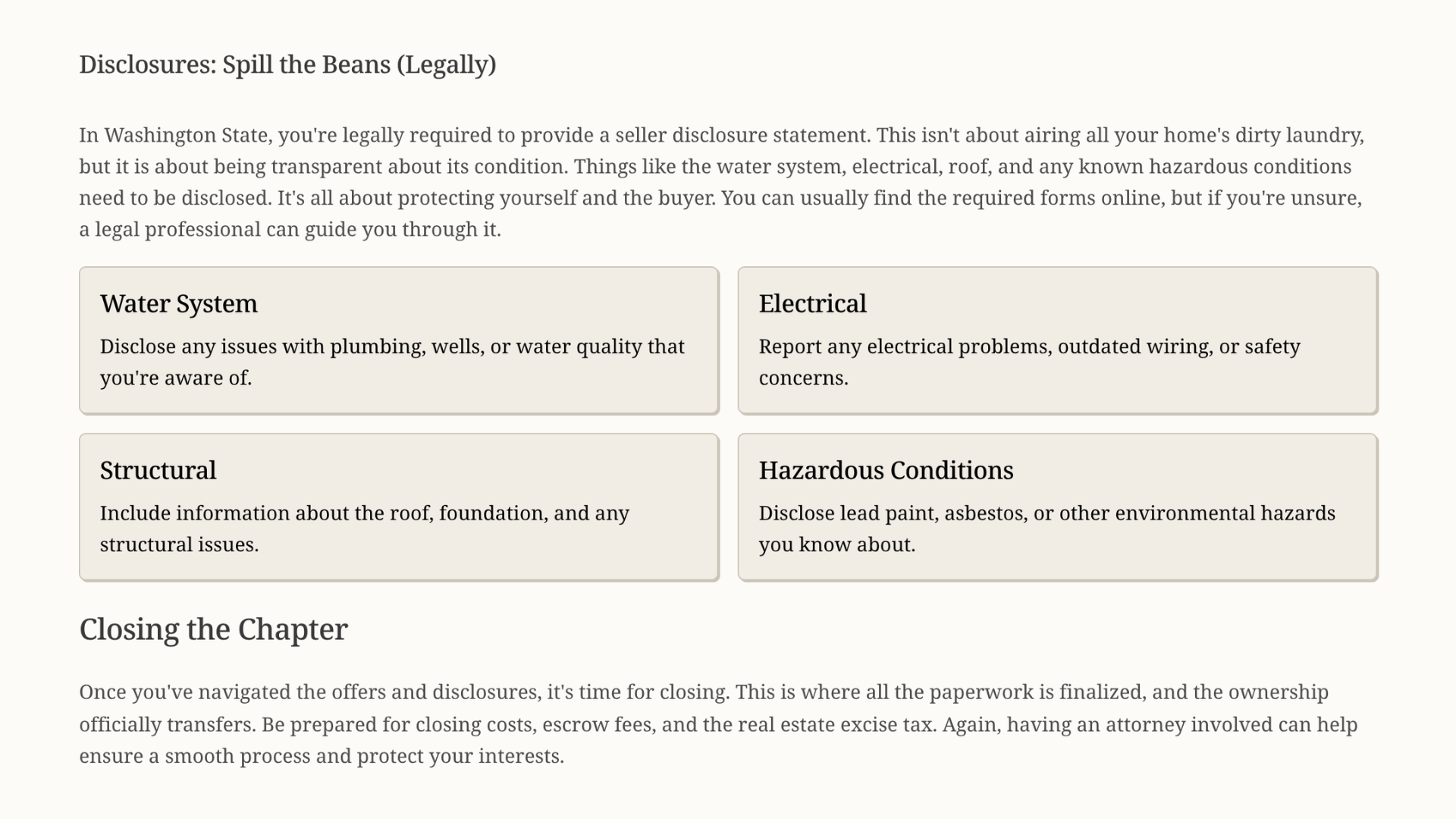This screenshot has height=819, width=1456.
Task: Click 'structural issues.' line in Structural card
Action: [x=179, y=544]
